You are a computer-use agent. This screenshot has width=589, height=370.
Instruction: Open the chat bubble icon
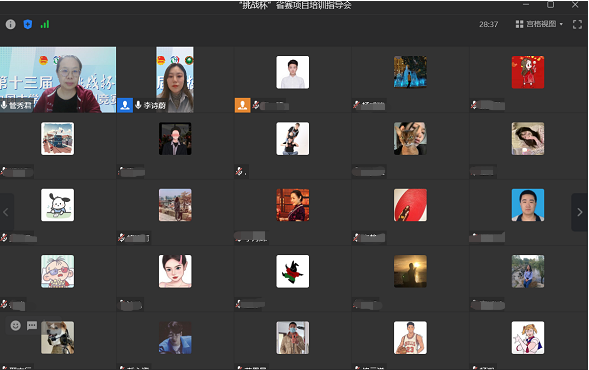click(x=32, y=325)
